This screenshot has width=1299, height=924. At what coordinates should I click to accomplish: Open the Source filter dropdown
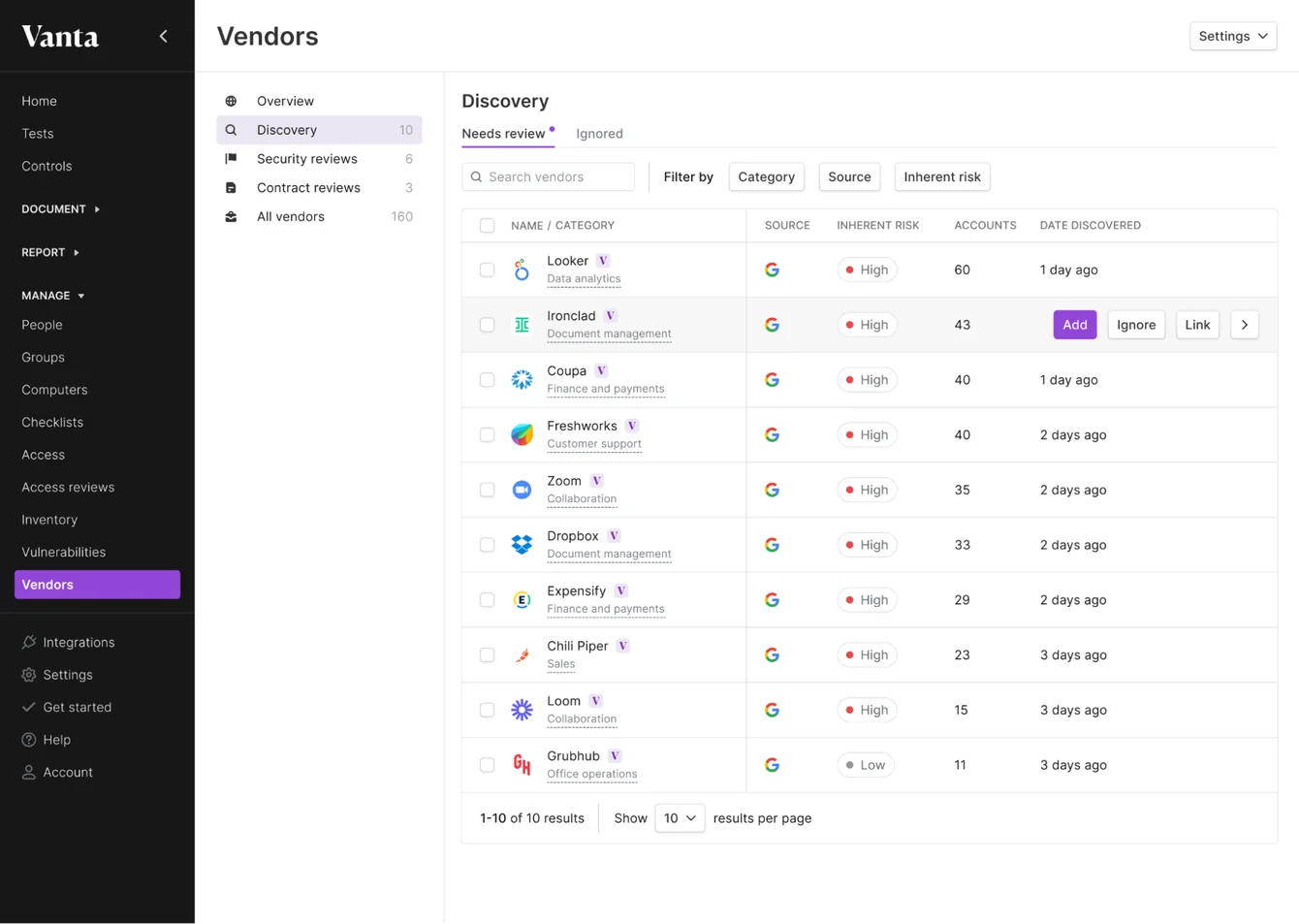(849, 176)
